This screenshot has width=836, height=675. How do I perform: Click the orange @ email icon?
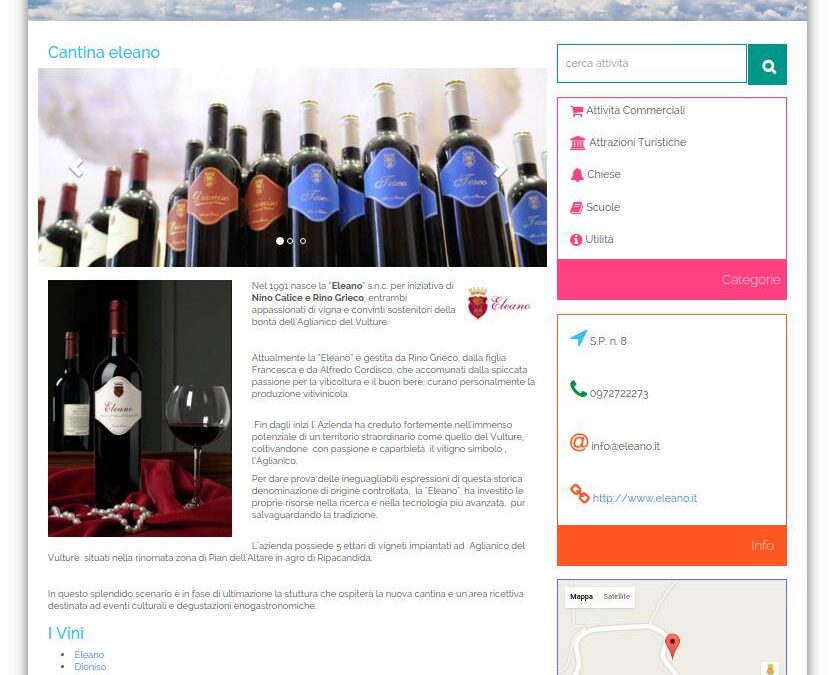(579, 442)
